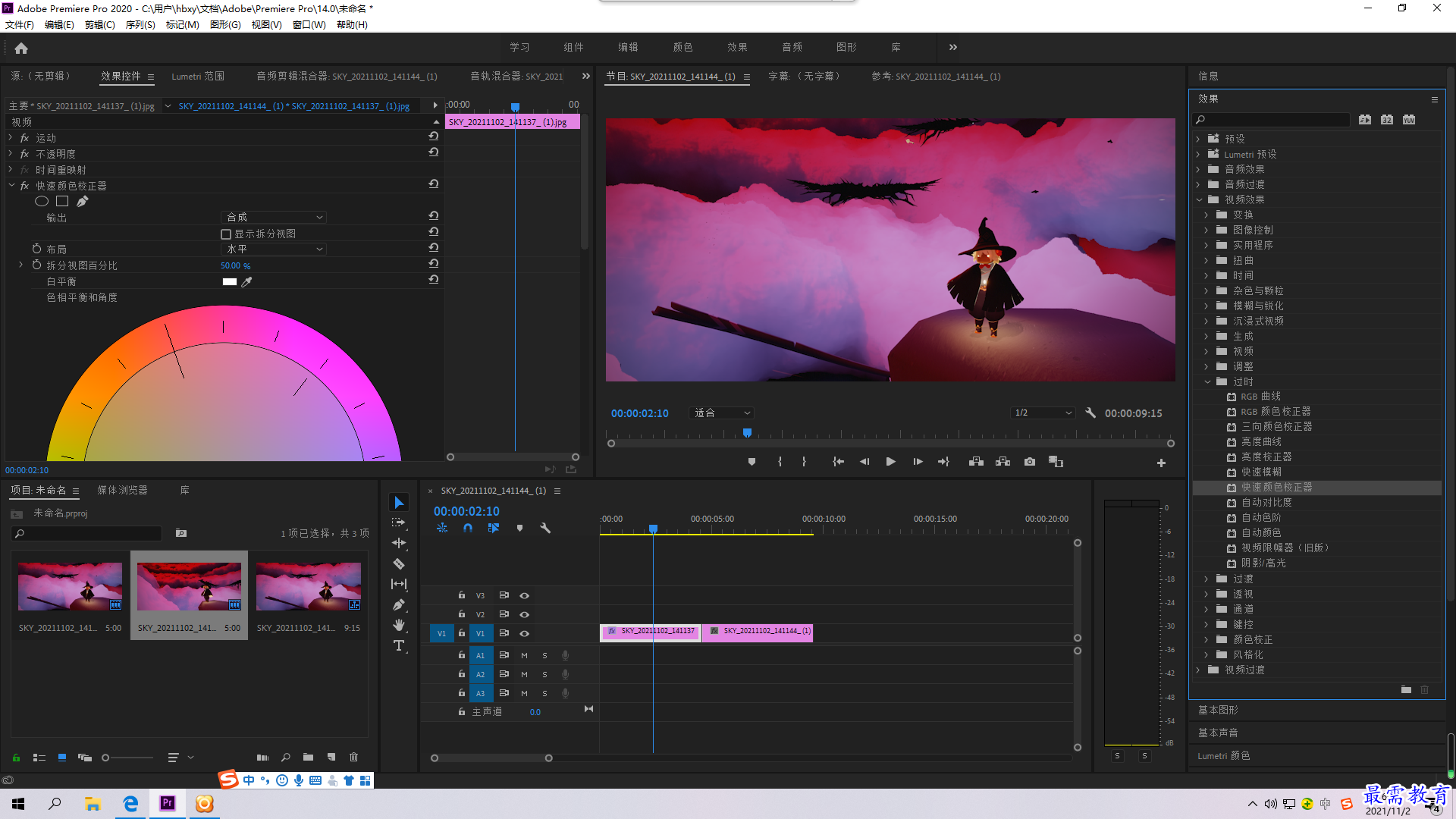This screenshot has width=1456, height=819.
Task: Show more workspaces overflow chevron
Action: coord(953,47)
